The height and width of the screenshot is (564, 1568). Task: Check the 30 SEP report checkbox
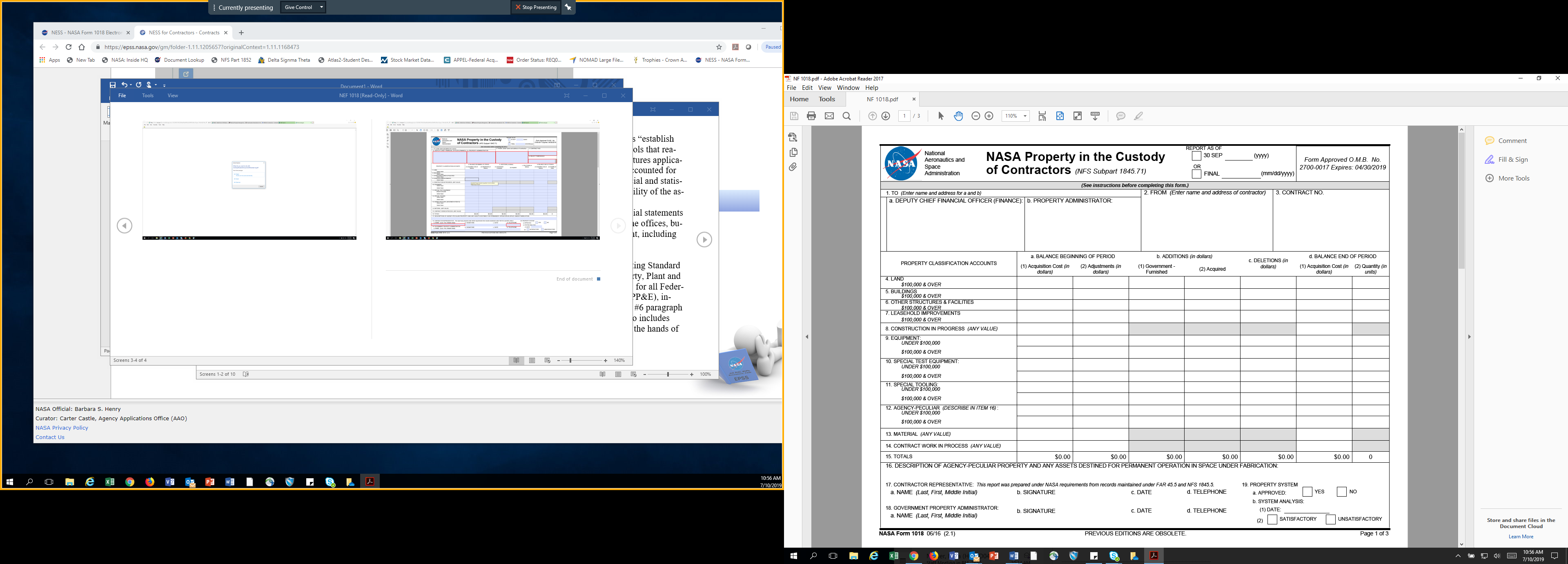1196,156
